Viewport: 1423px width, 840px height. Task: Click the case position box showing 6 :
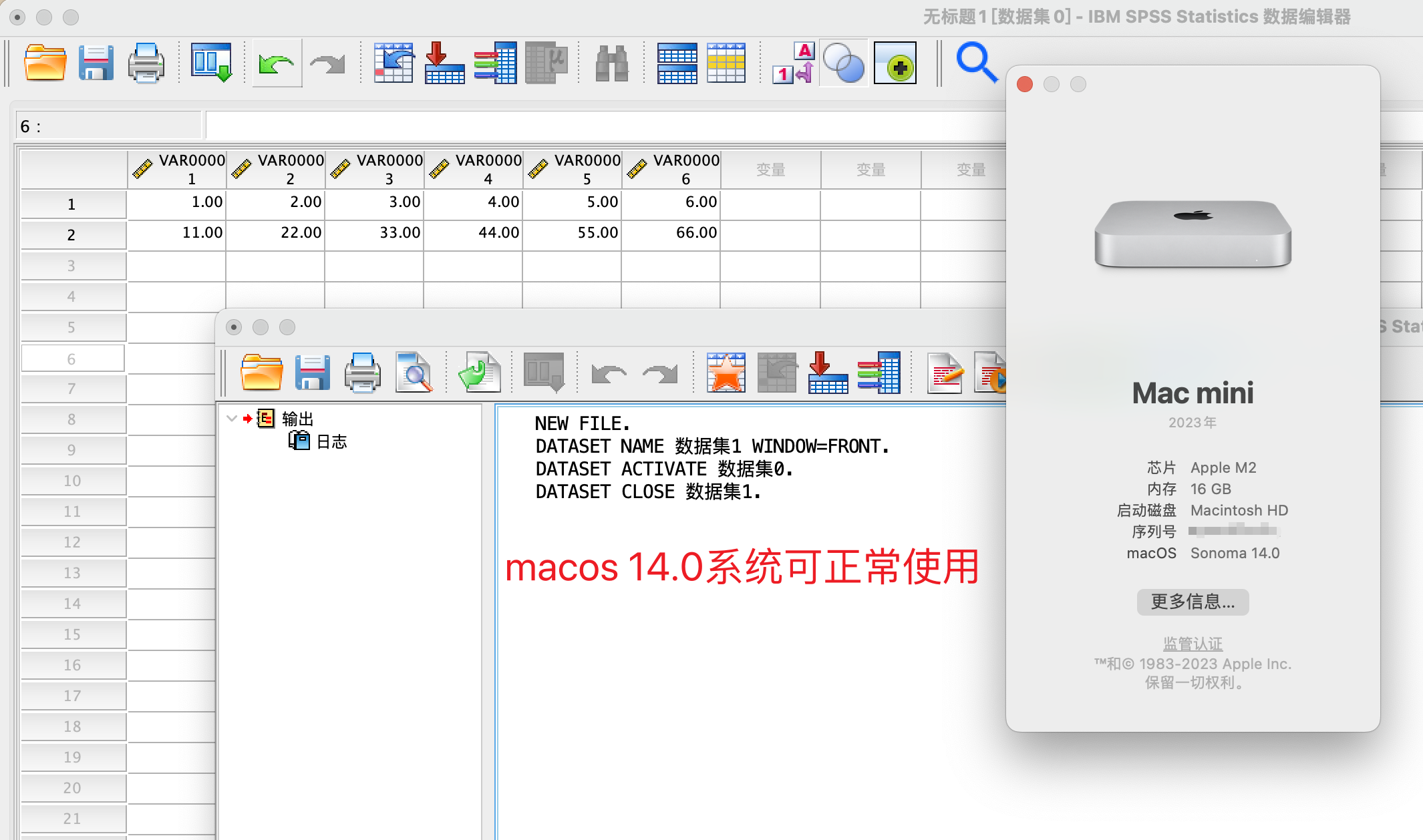pos(108,126)
